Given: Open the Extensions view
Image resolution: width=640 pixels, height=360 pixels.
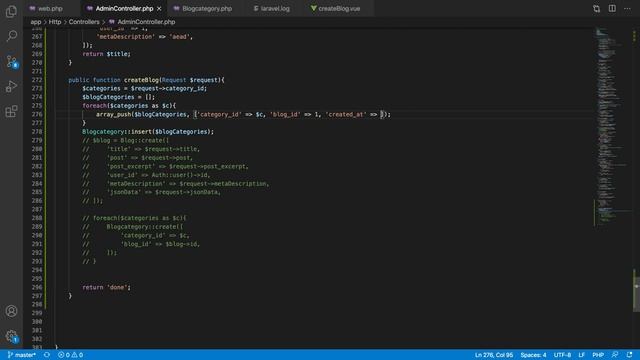Looking at the screenshot, I should pyautogui.click(x=11, y=111).
